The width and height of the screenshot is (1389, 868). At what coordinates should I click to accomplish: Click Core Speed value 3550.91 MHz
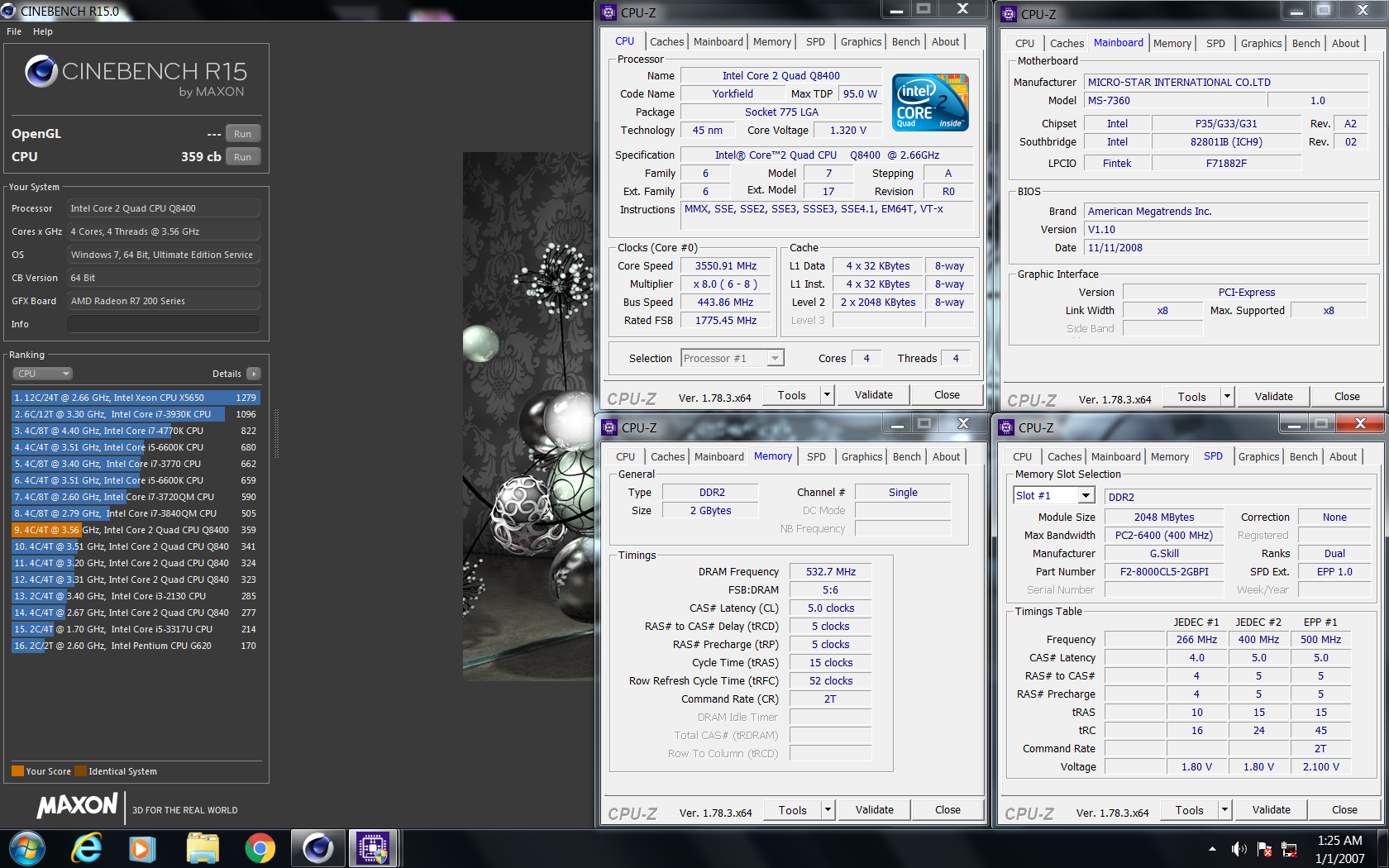click(x=725, y=266)
